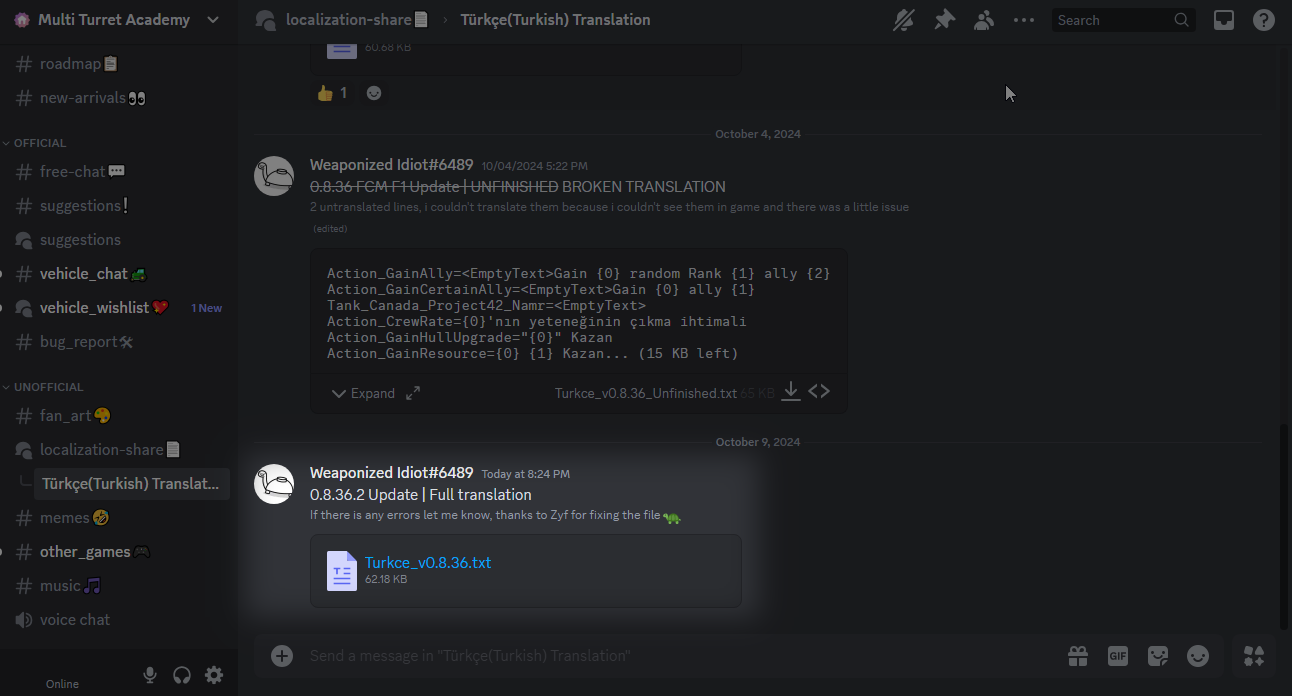This screenshot has width=1292, height=696.
Task: Add a reaction with the smiley icon
Action: [374, 93]
